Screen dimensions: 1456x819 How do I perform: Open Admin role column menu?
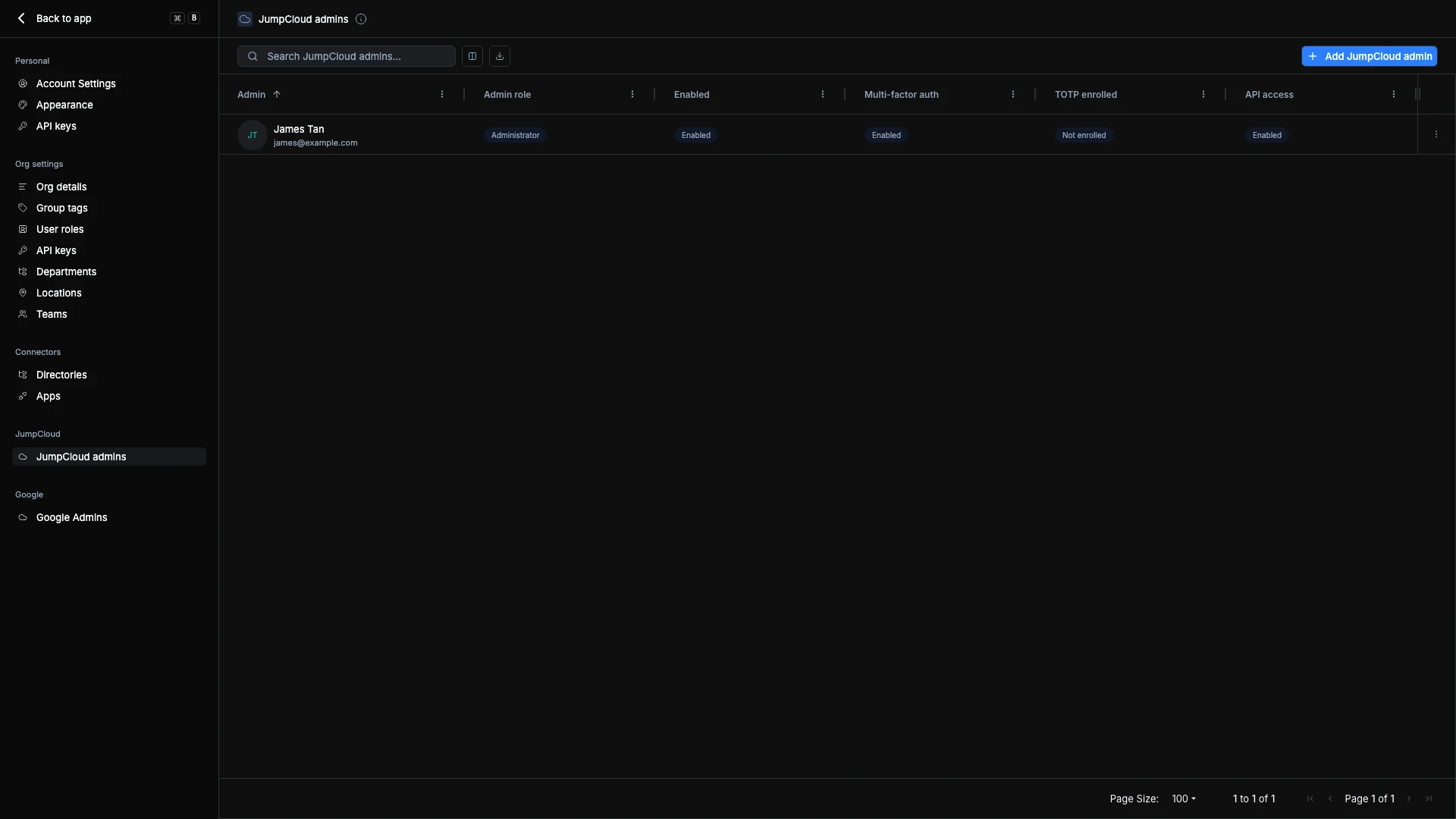pyautogui.click(x=632, y=95)
